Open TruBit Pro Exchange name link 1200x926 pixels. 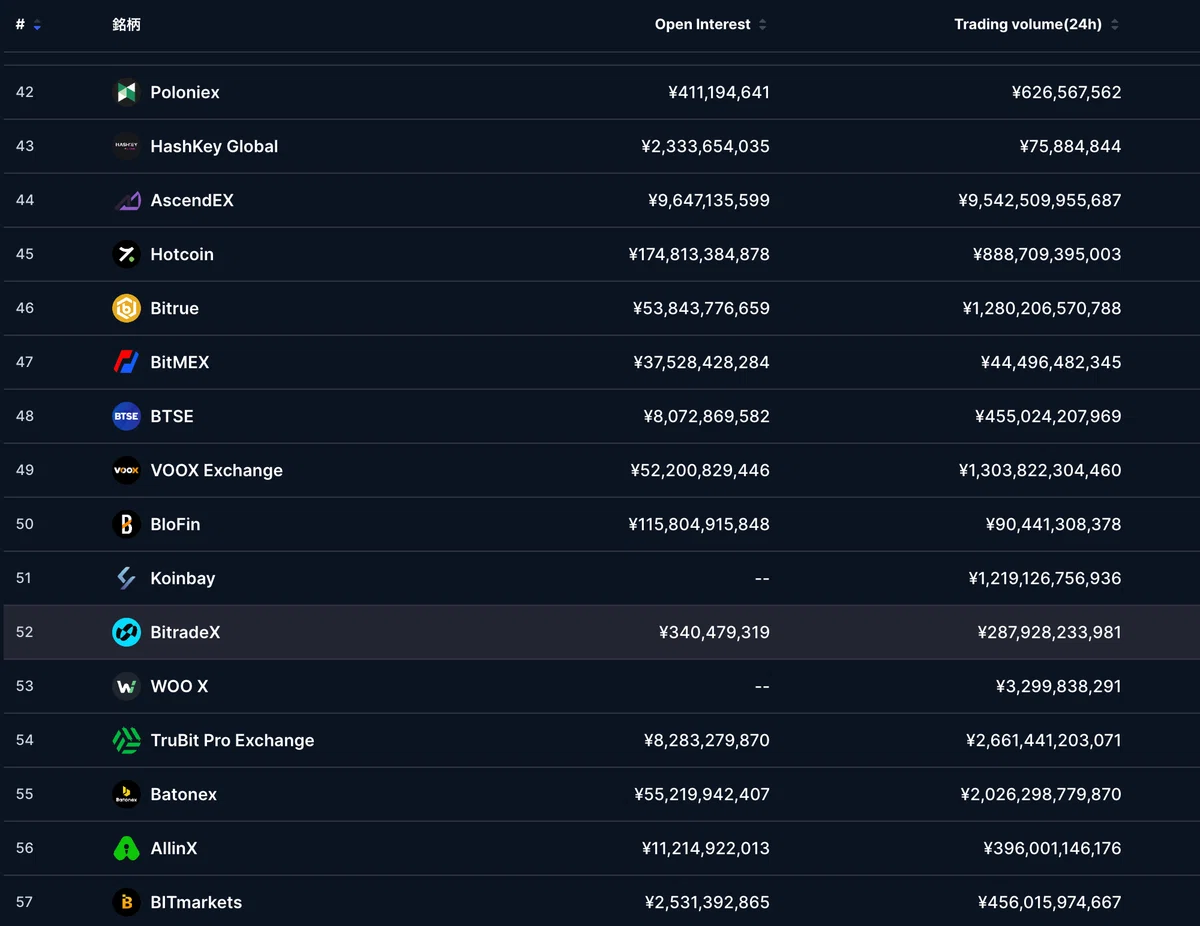pyautogui.click(x=232, y=740)
